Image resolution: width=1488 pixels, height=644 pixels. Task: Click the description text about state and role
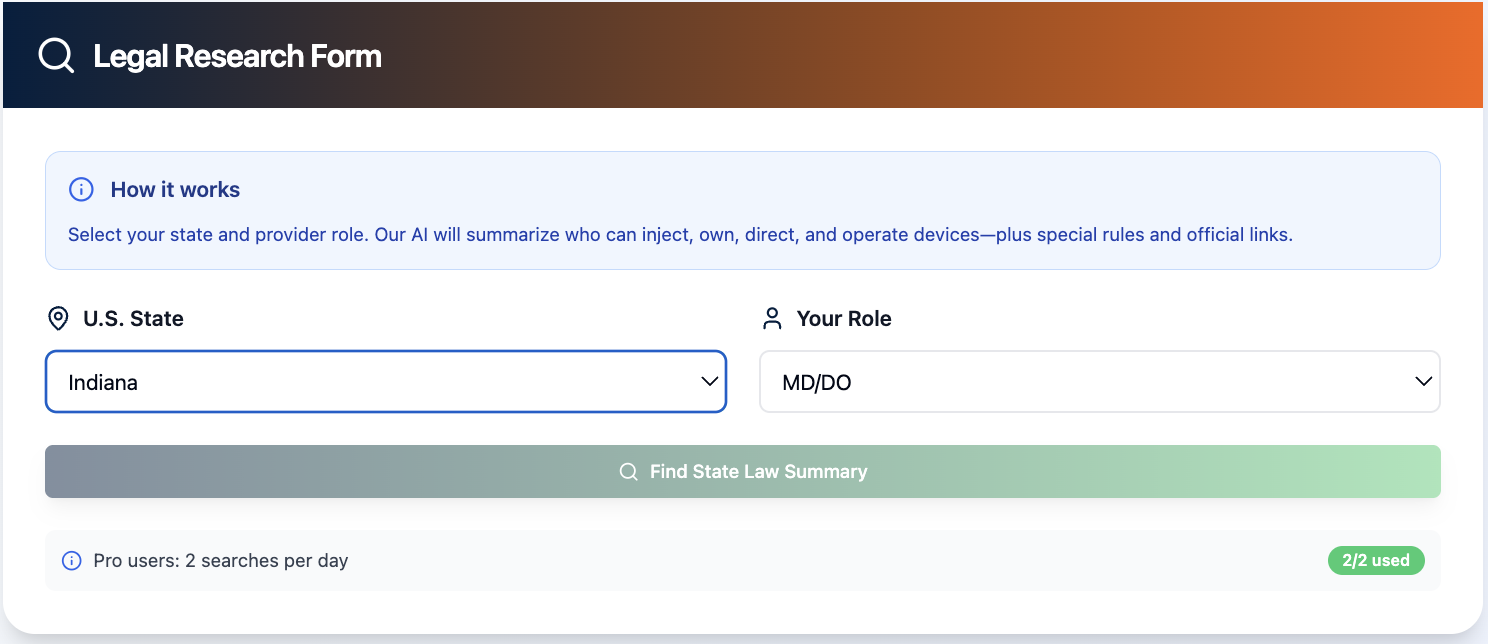680,235
